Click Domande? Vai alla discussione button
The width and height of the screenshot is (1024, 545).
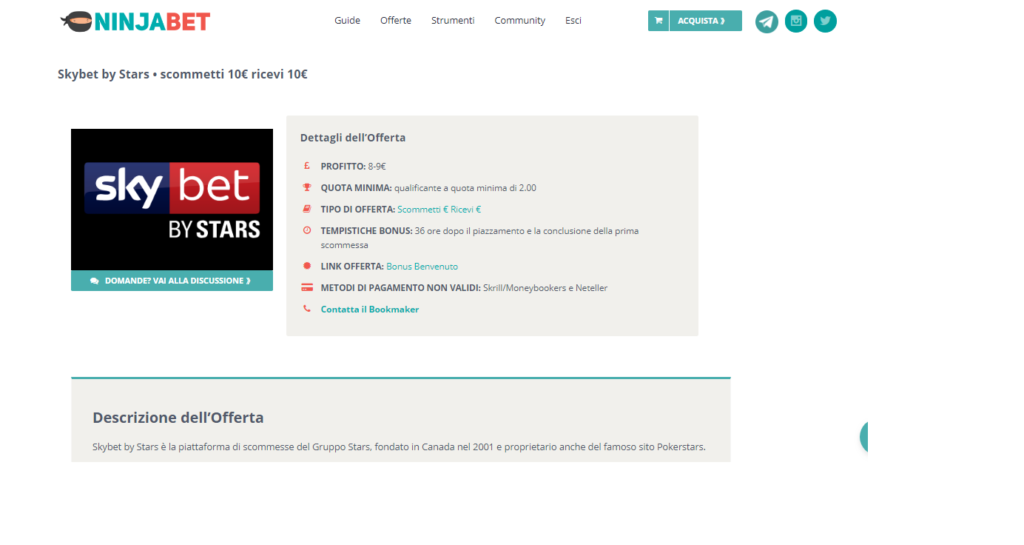tap(172, 281)
